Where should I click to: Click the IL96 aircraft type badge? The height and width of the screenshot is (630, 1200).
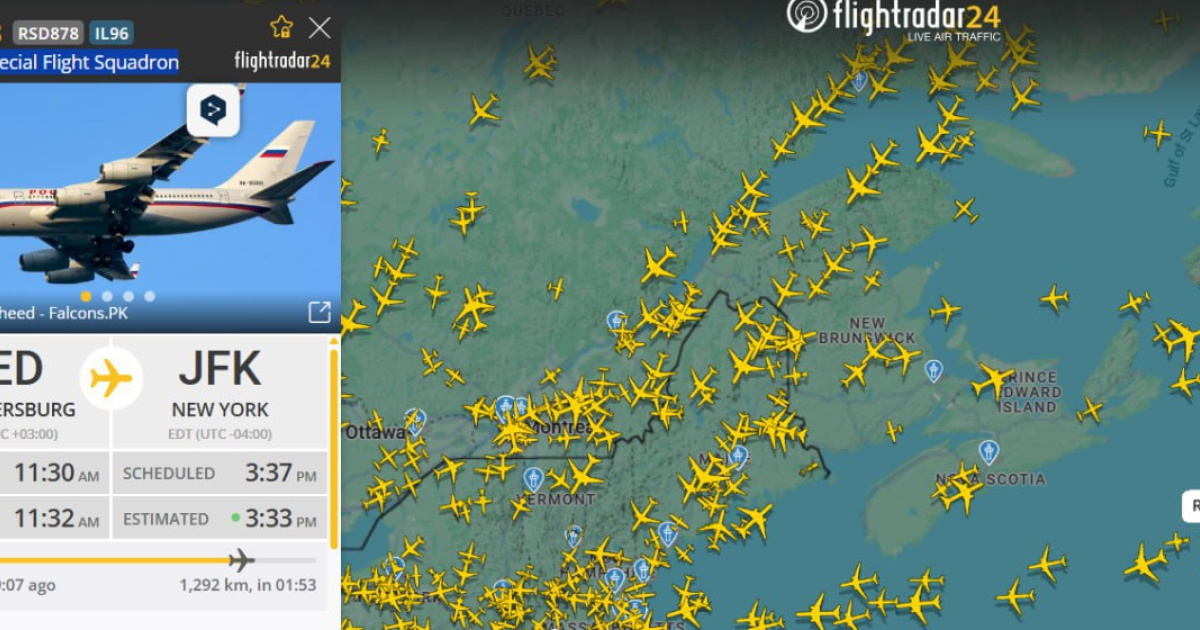pos(111,33)
